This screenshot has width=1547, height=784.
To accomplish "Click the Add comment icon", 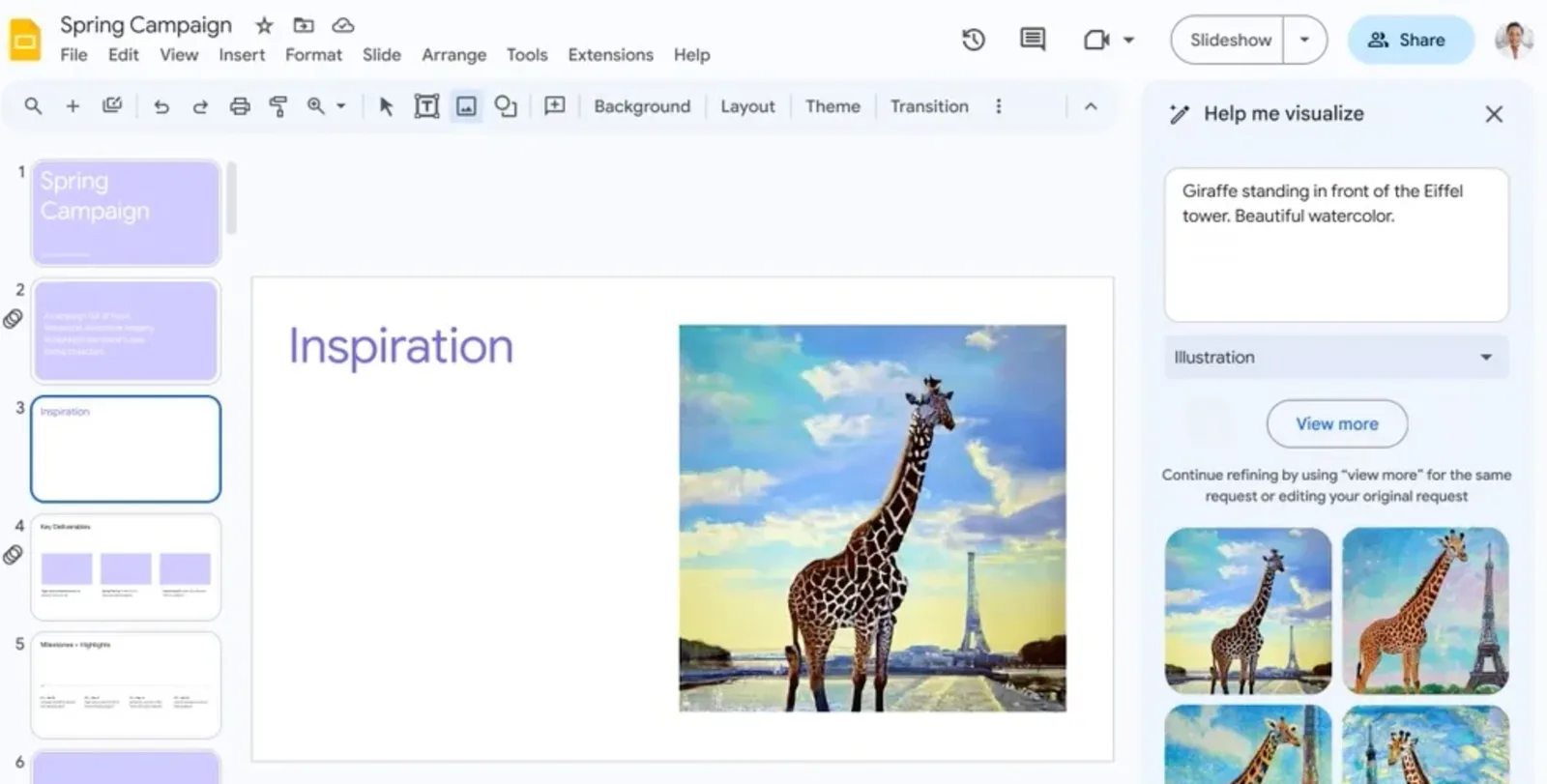I will [x=555, y=106].
